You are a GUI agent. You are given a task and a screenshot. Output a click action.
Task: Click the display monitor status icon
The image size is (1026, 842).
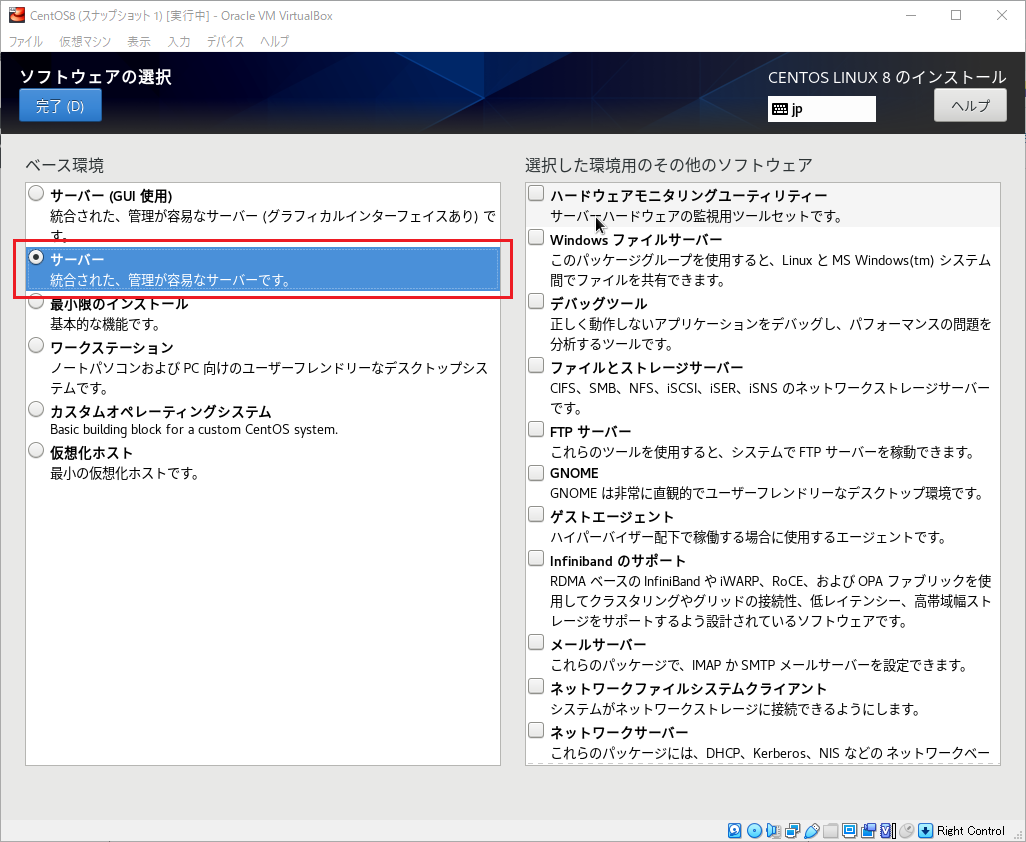click(x=849, y=831)
